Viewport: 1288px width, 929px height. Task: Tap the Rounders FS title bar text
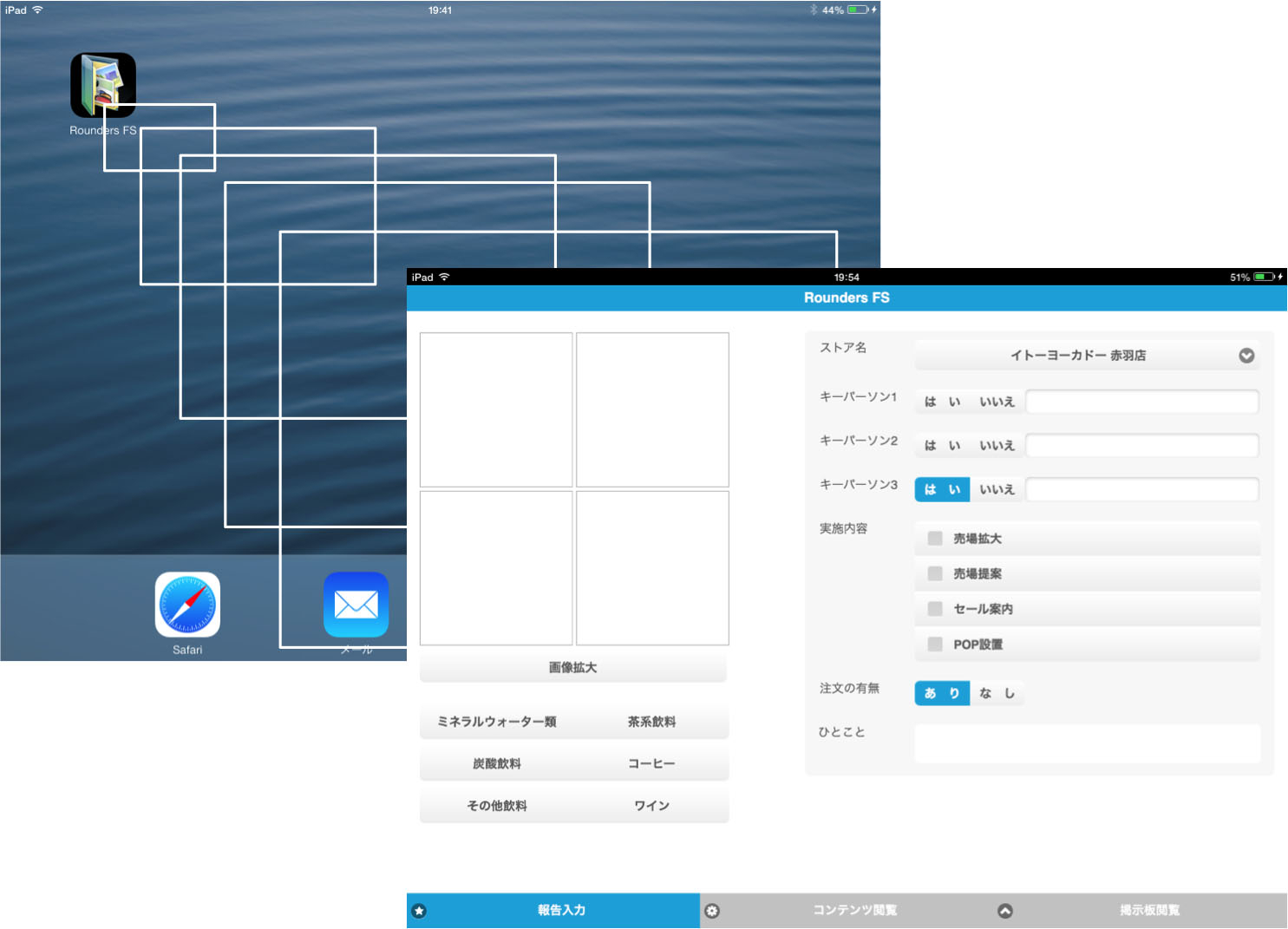[847, 298]
